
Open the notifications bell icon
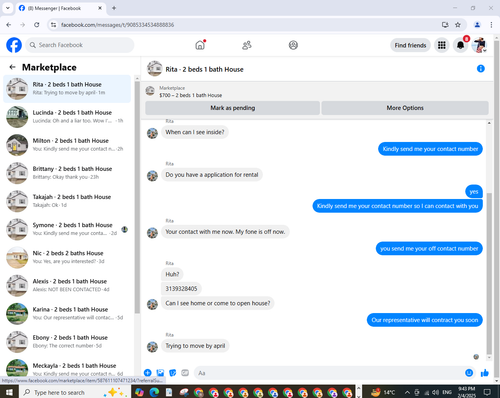460,45
